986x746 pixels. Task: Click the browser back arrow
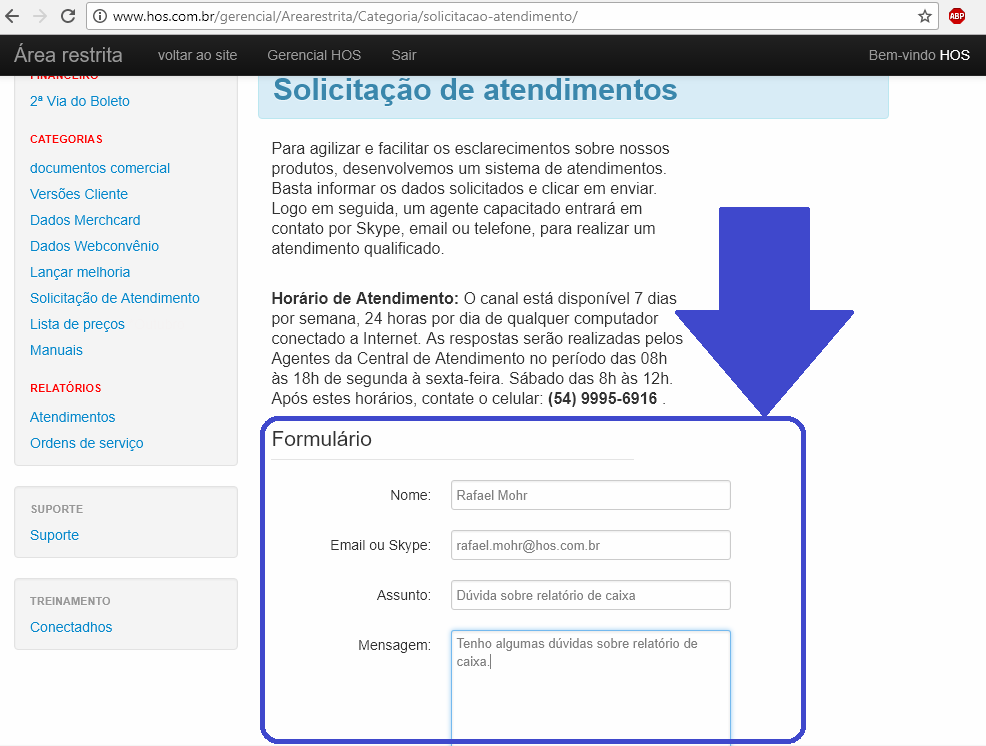coord(13,16)
